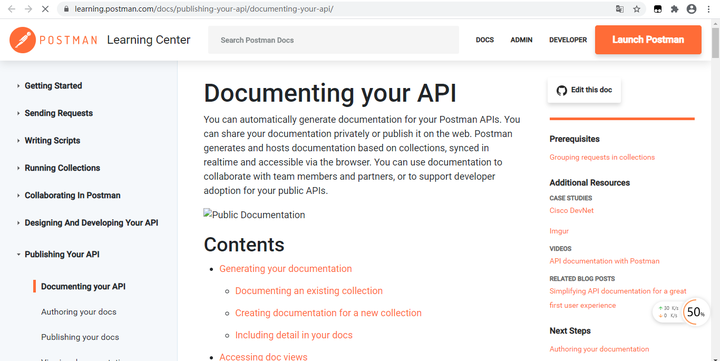The image size is (720, 361).
Task: Click the 50% floating speed widget
Action: click(695, 312)
